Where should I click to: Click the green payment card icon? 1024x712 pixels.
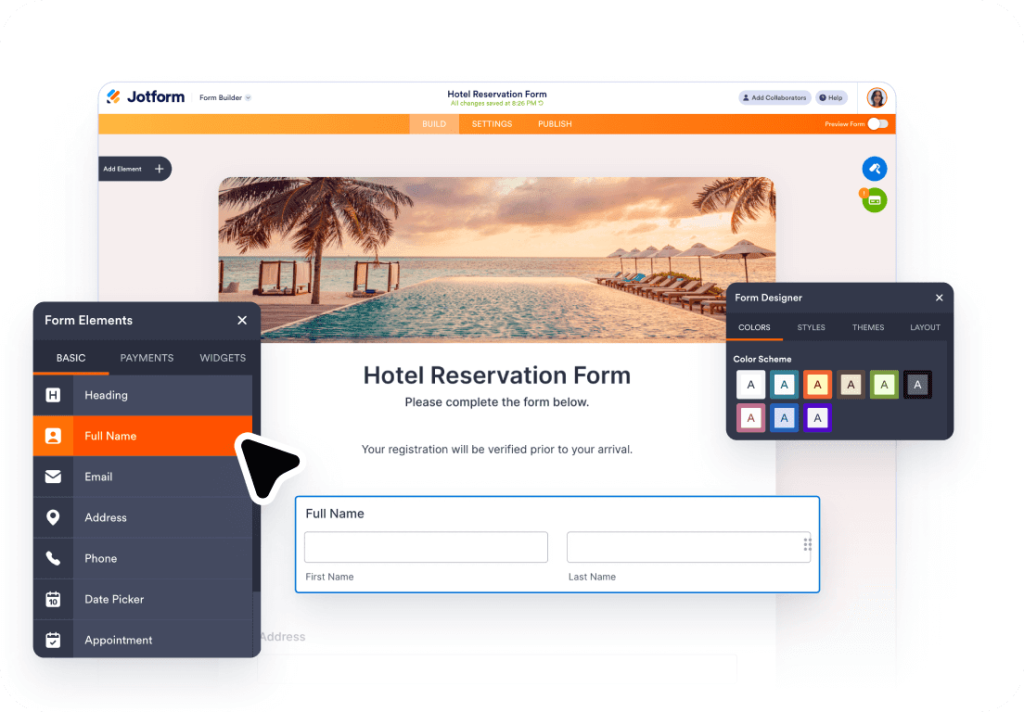(874, 201)
